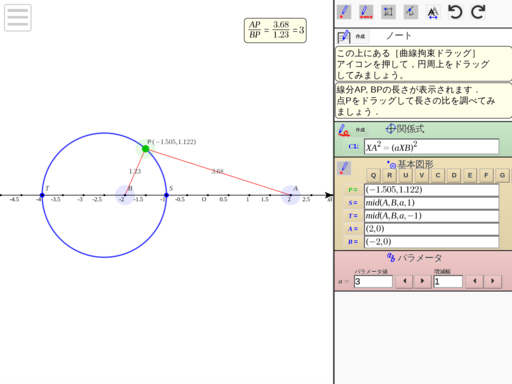Select the C shape tab

point(438,175)
